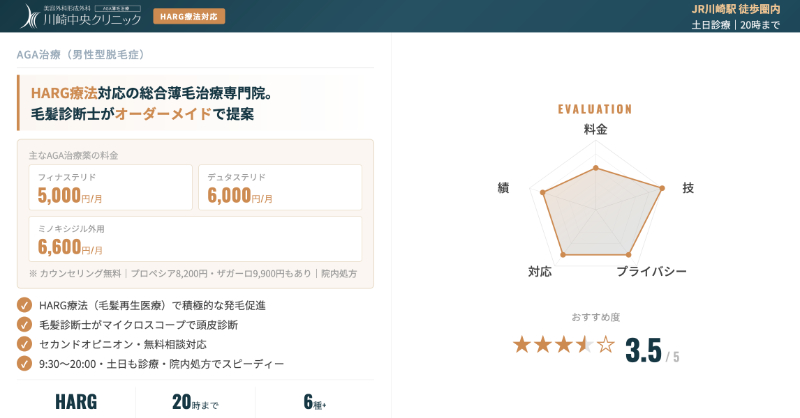Click the empty fifth rating star
The width and height of the screenshot is (800, 418).
click(x=606, y=345)
